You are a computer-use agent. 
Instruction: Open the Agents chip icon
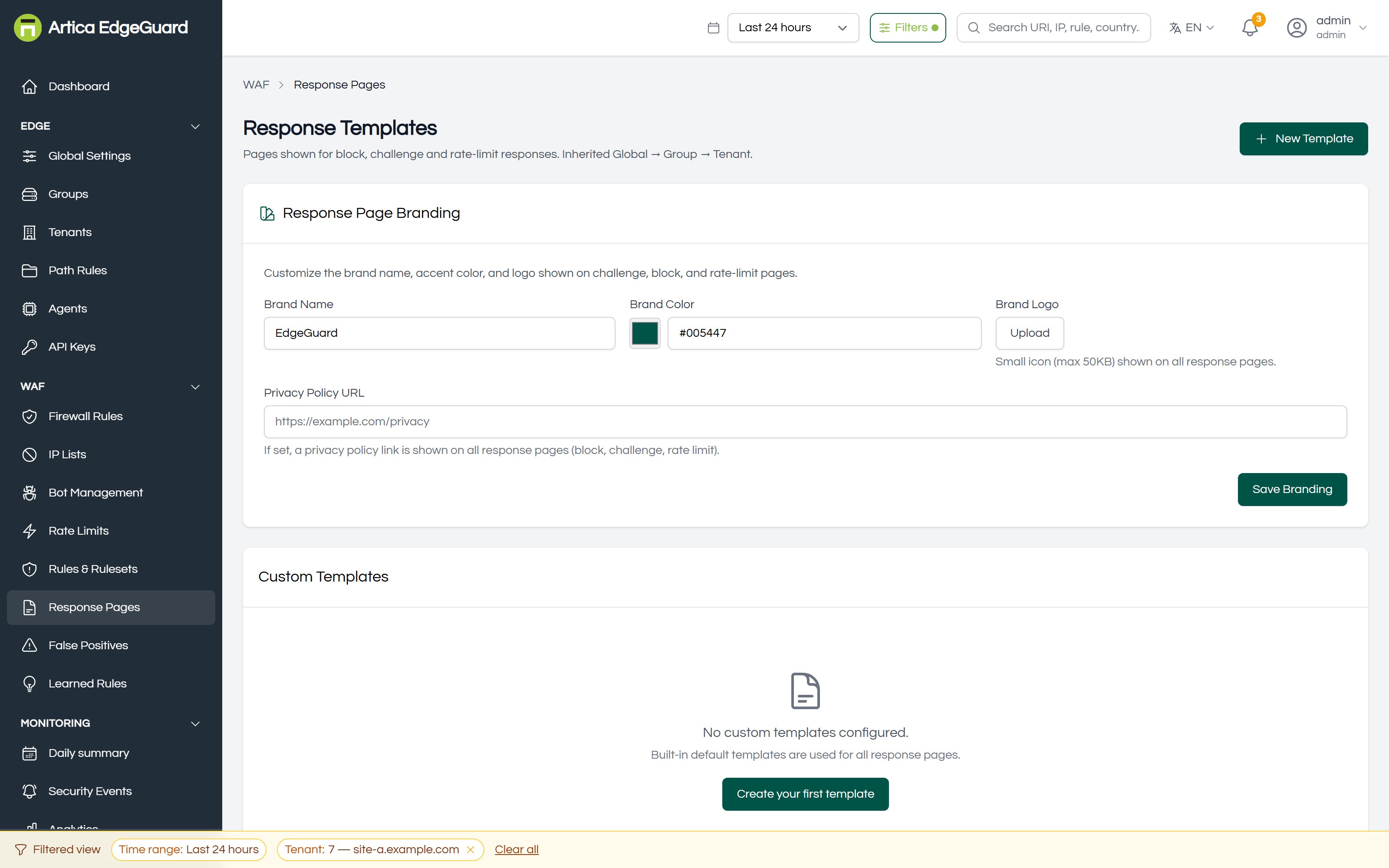[x=29, y=309]
